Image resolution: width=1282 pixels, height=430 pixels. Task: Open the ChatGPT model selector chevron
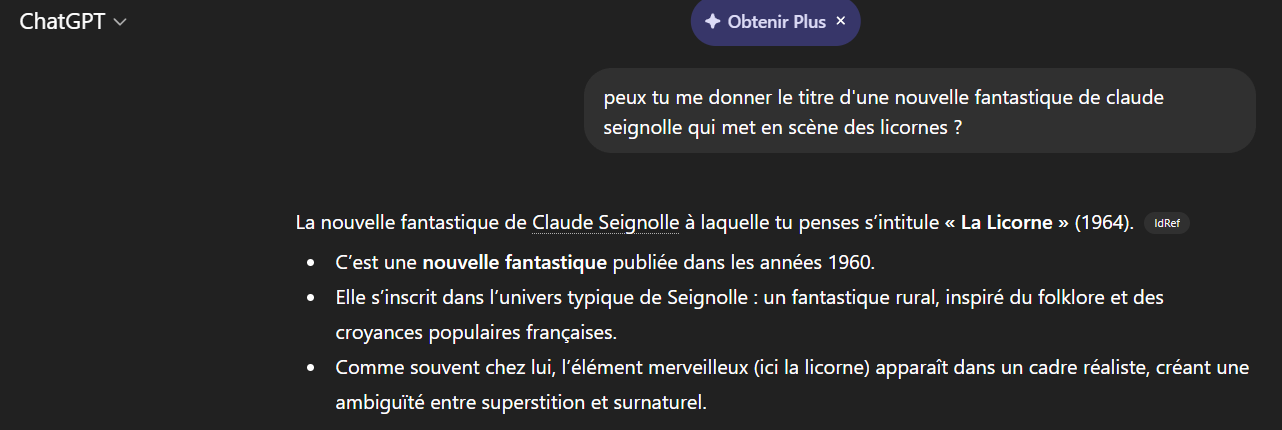click(x=121, y=22)
